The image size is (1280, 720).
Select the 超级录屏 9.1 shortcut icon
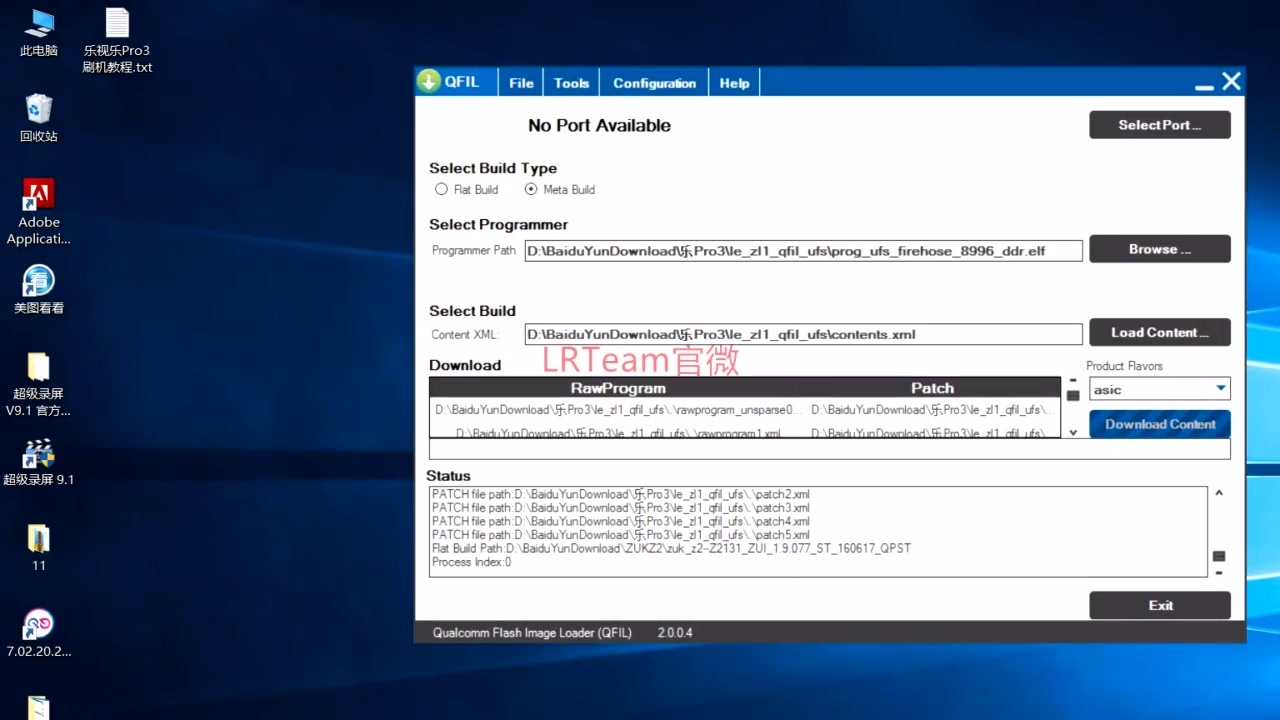39,462
